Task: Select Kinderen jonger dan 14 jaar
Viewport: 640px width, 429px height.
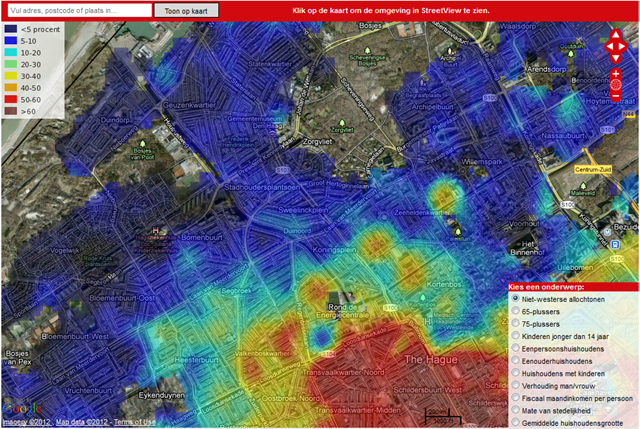Action: (515, 340)
